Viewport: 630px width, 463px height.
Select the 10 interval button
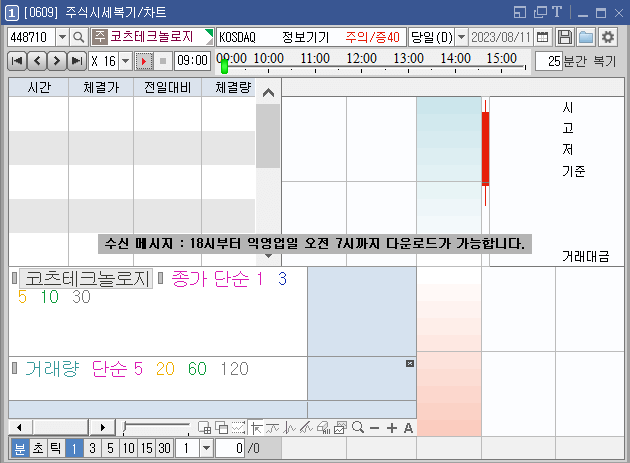click(129, 448)
